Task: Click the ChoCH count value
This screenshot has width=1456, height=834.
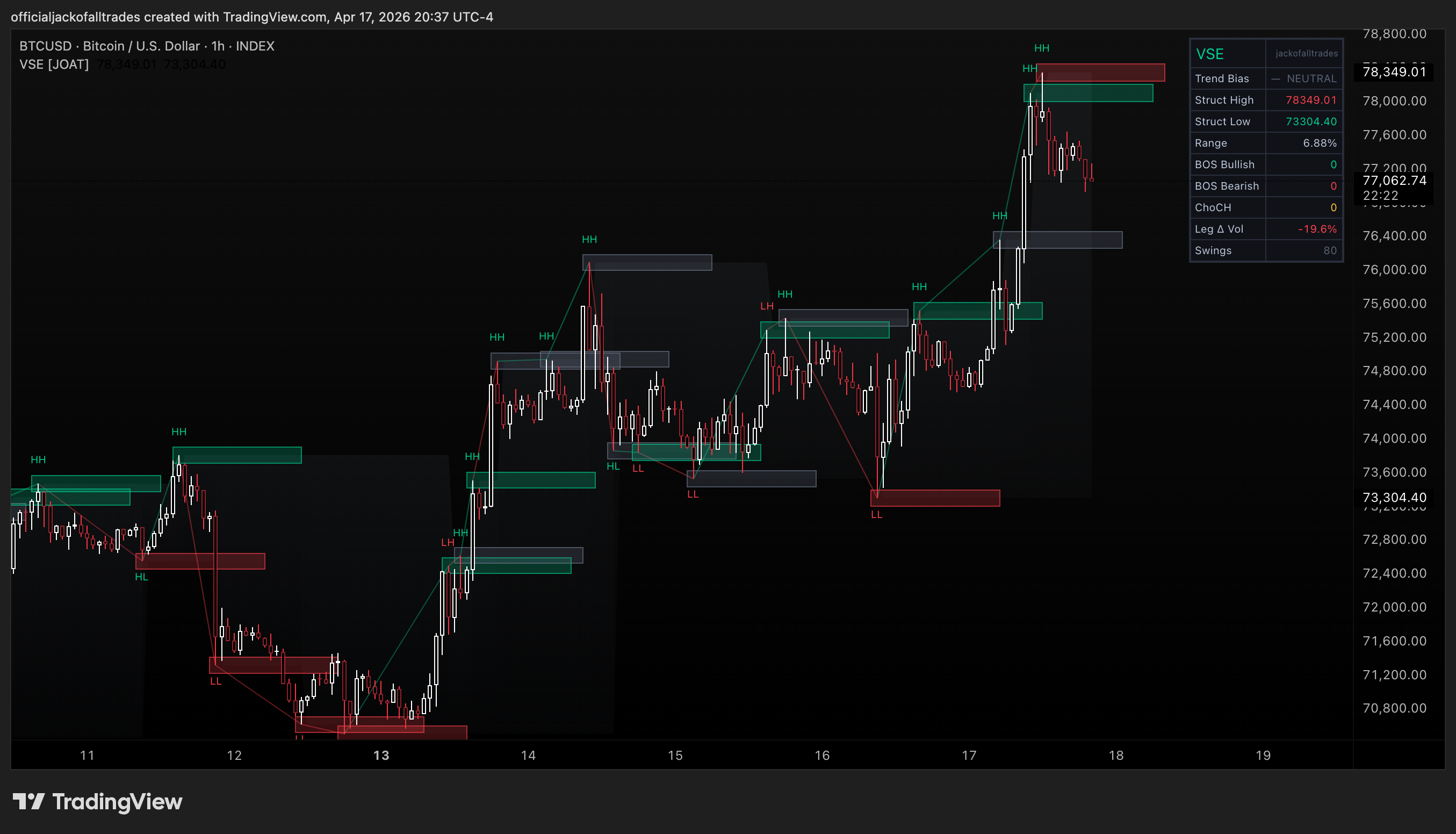Action: pos(1334,207)
